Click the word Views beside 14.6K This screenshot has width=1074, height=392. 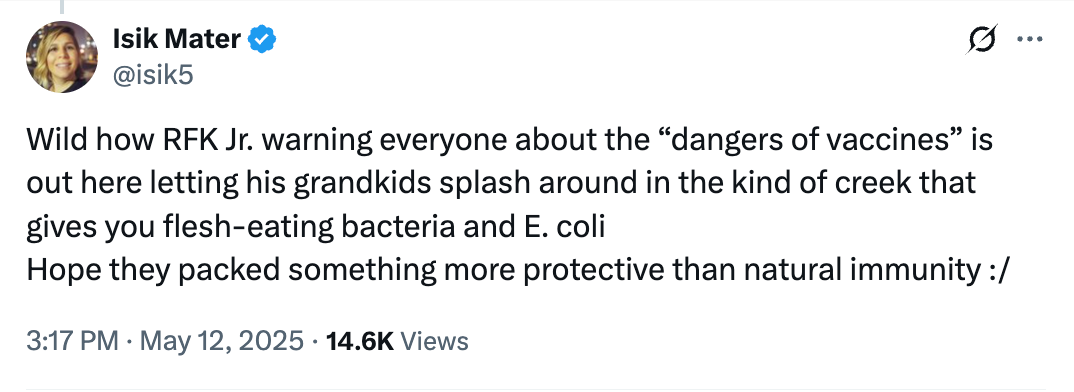click(x=434, y=341)
